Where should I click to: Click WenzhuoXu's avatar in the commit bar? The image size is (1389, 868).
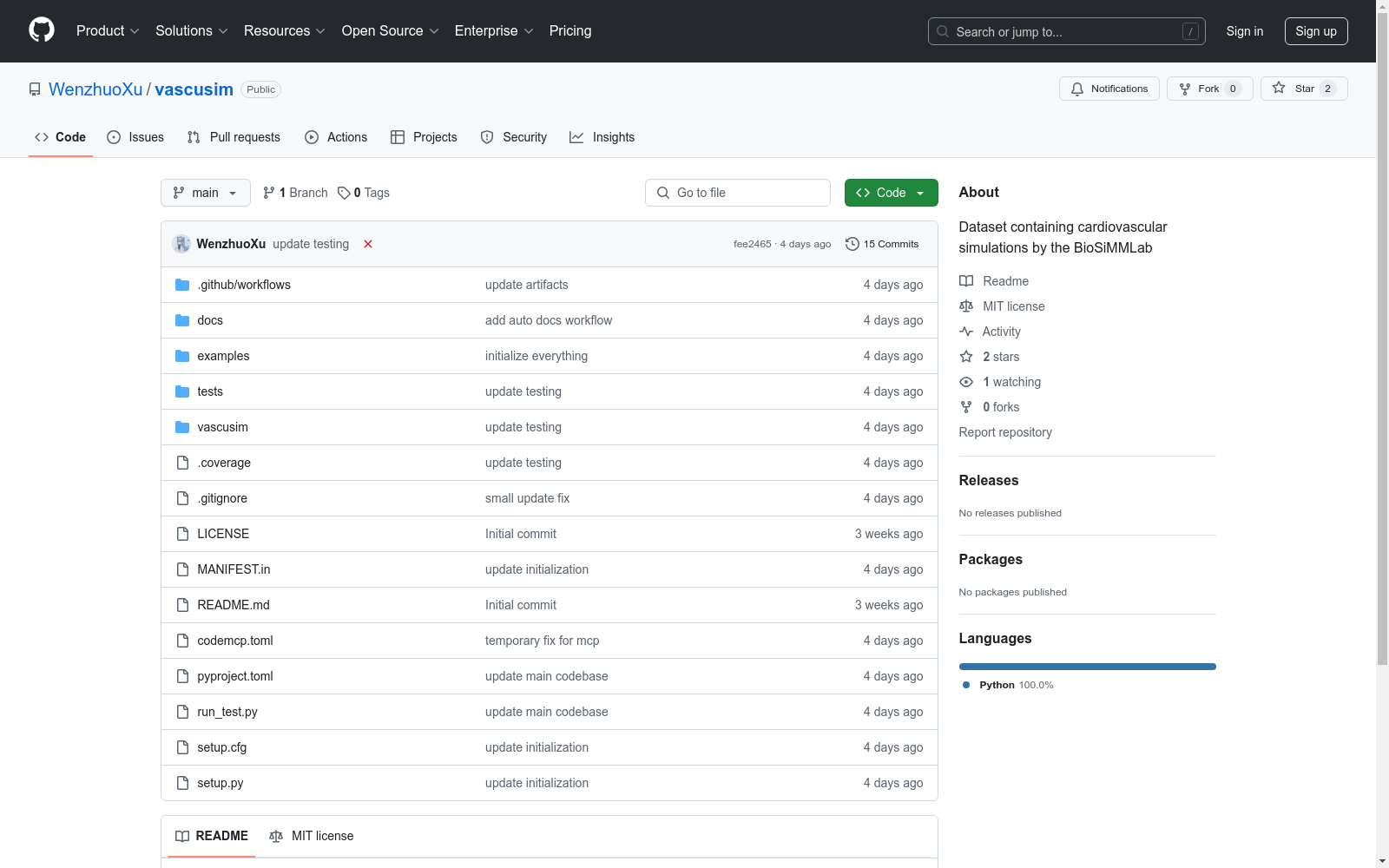pyautogui.click(x=181, y=244)
